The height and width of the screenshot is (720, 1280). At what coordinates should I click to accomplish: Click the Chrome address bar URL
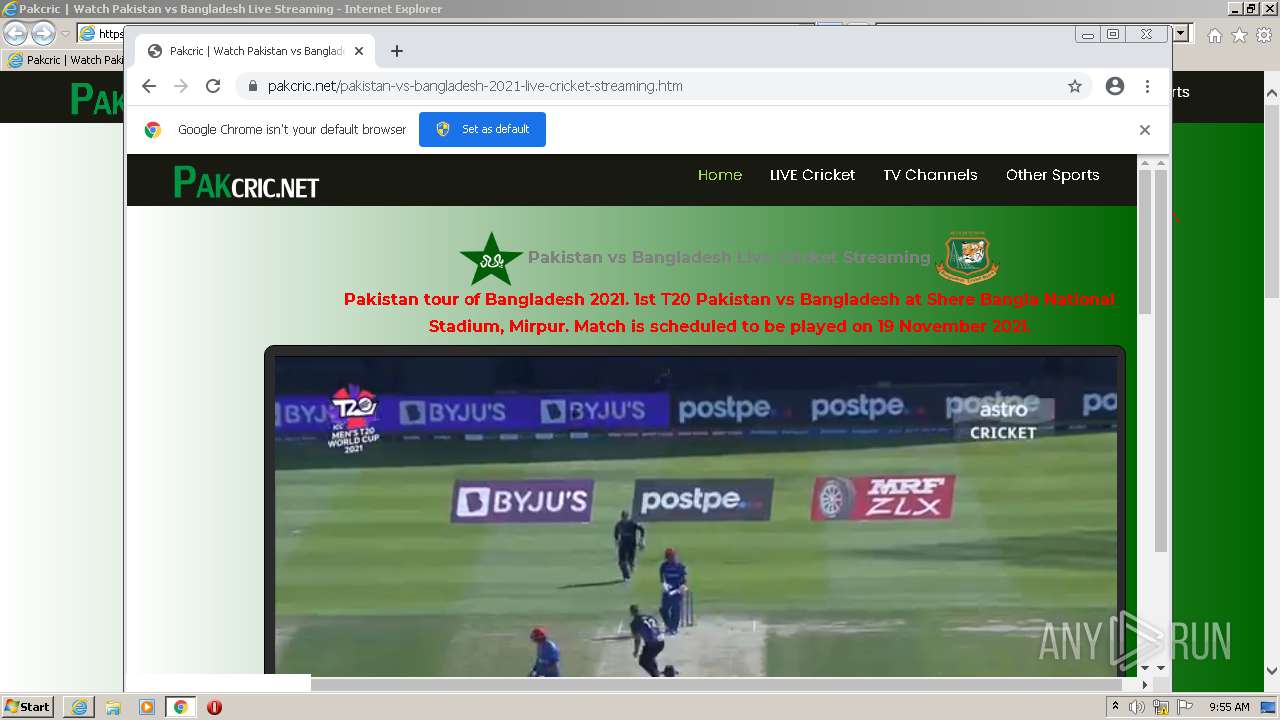(x=475, y=86)
